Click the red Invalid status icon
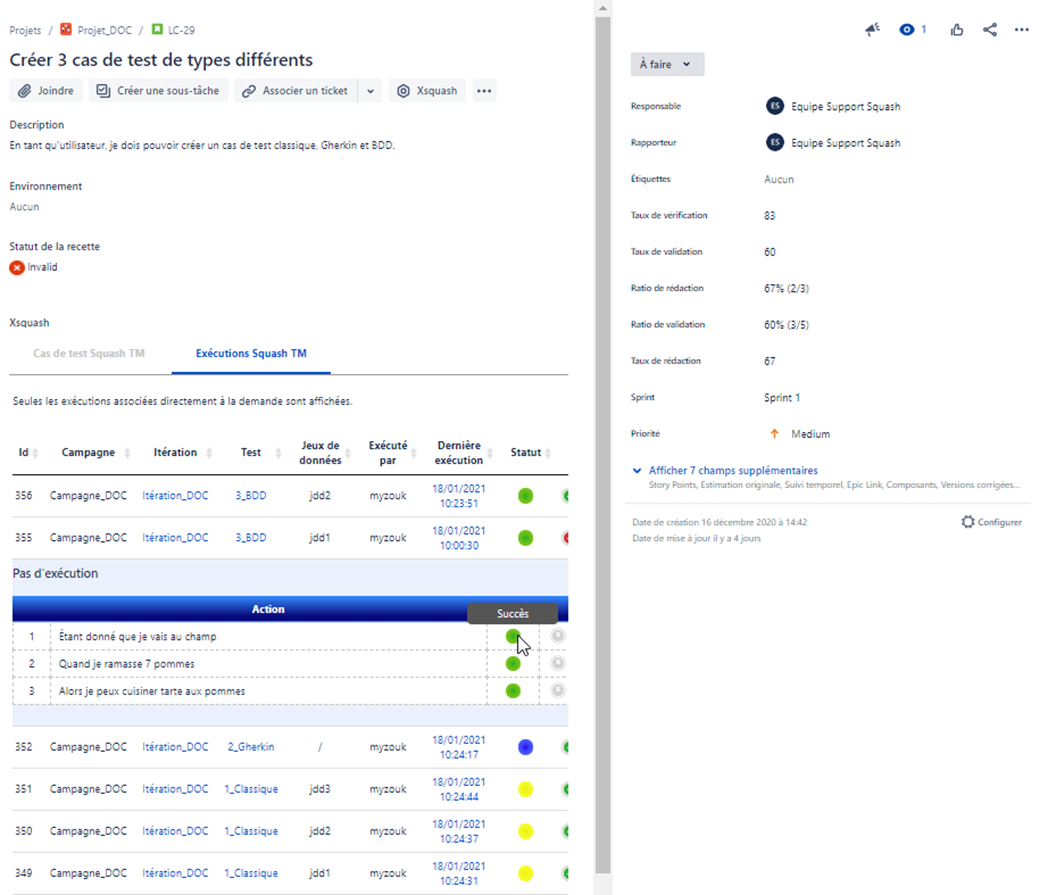This screenshot has height=895, width=1048. coord(17,267)
